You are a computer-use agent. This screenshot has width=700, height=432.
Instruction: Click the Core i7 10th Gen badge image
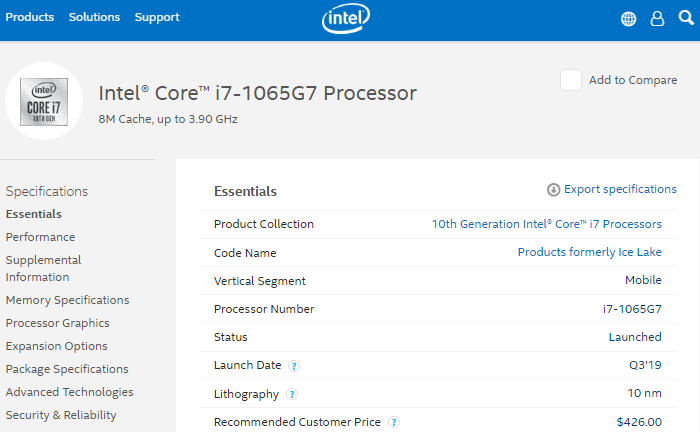pos(44,101)
